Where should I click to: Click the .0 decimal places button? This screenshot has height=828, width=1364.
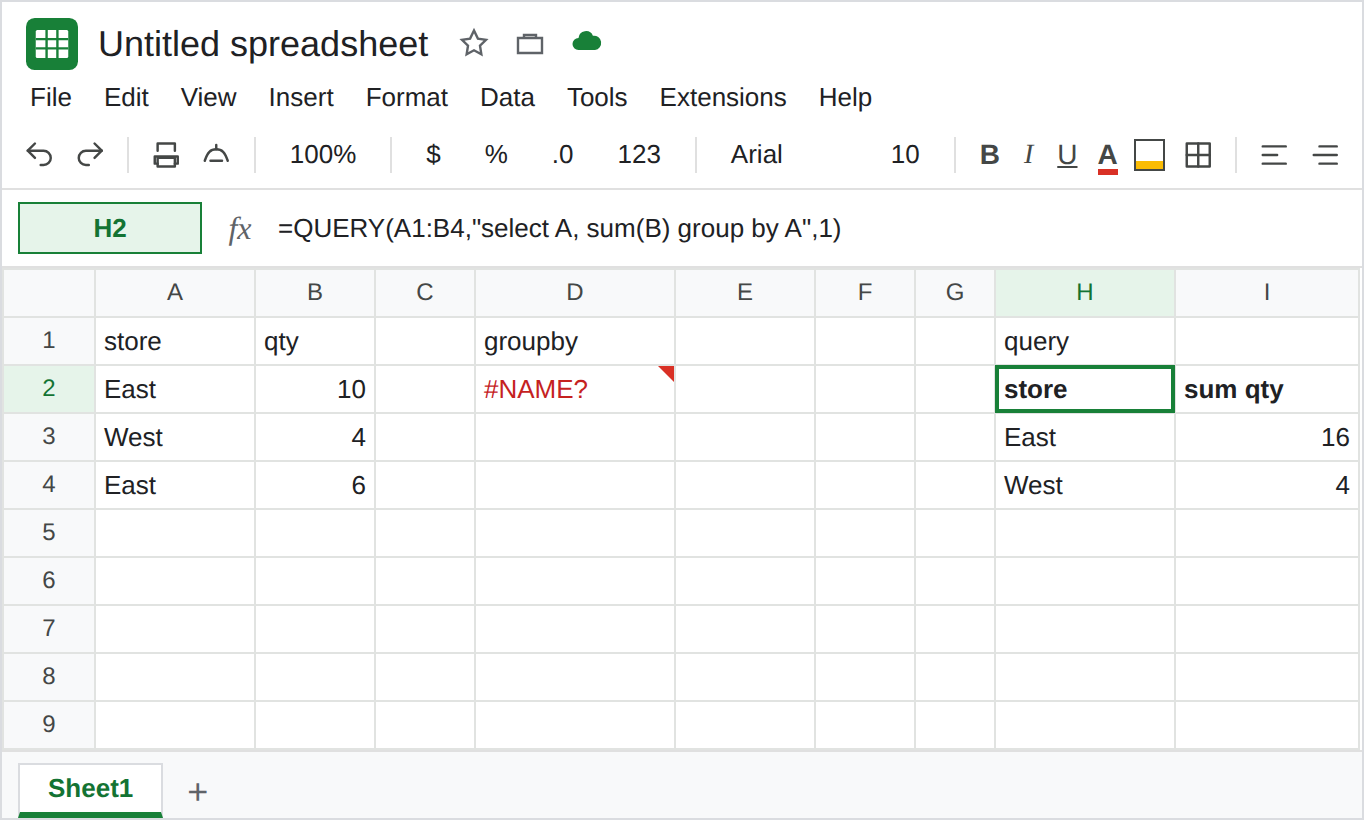click(562, 155)
